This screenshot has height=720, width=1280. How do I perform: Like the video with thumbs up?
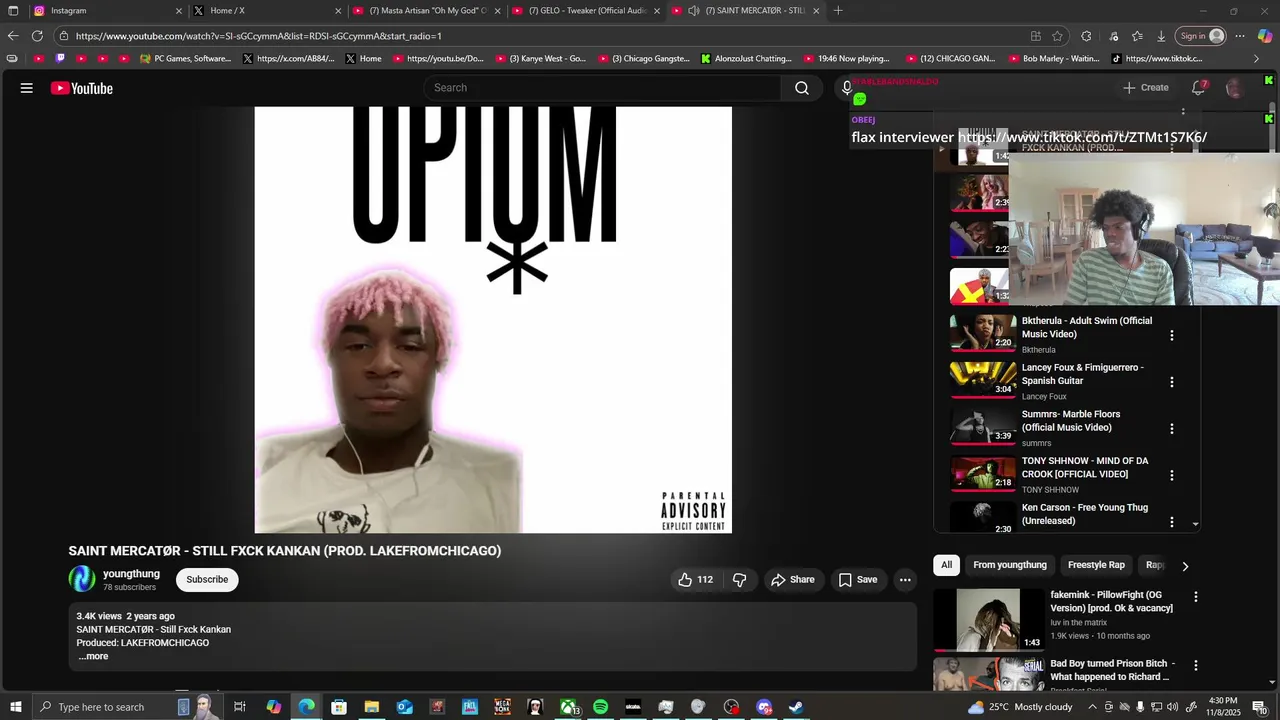[x=695, y=580]
